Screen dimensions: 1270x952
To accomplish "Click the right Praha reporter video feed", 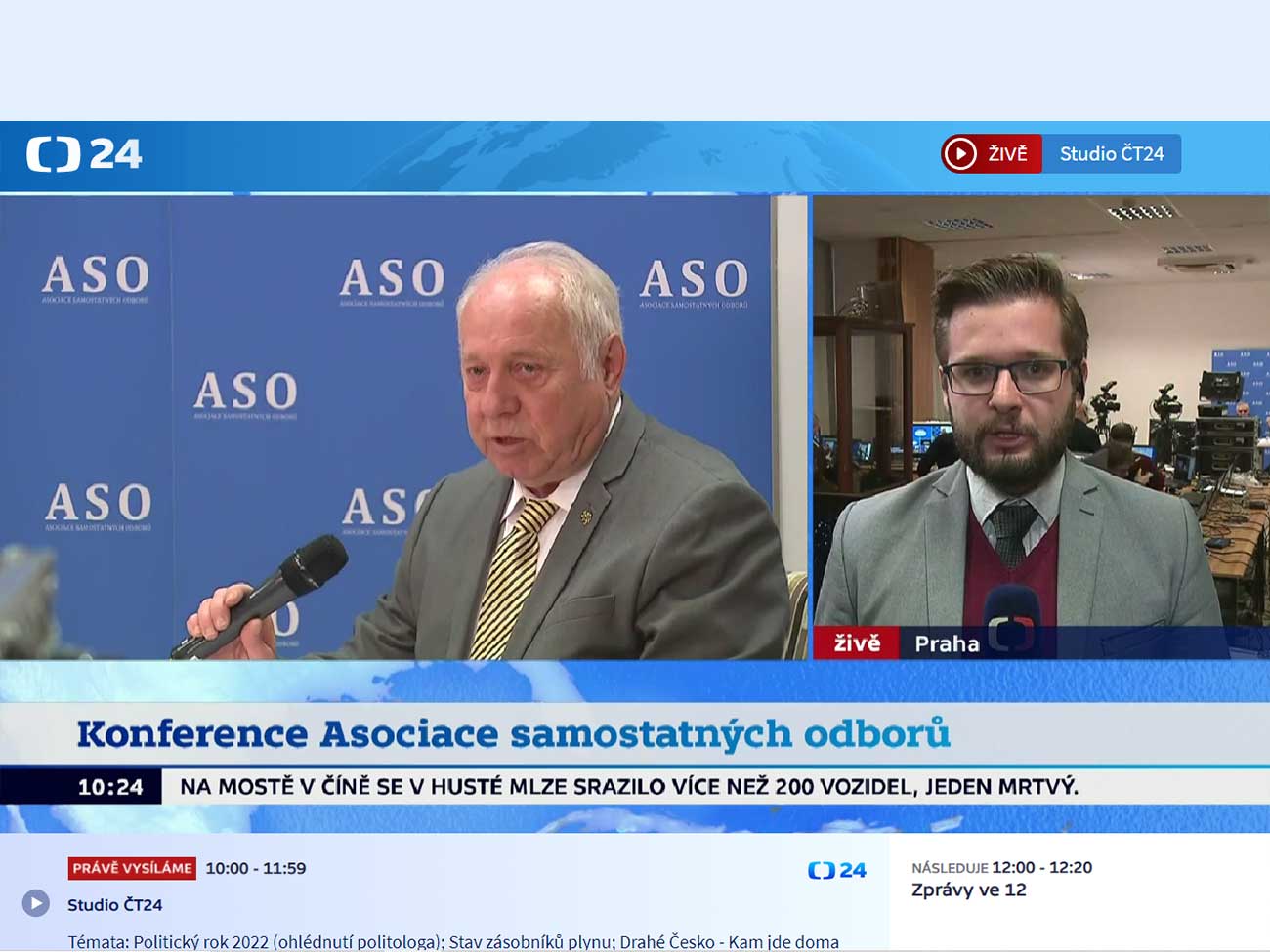I will coord(1041,427).
